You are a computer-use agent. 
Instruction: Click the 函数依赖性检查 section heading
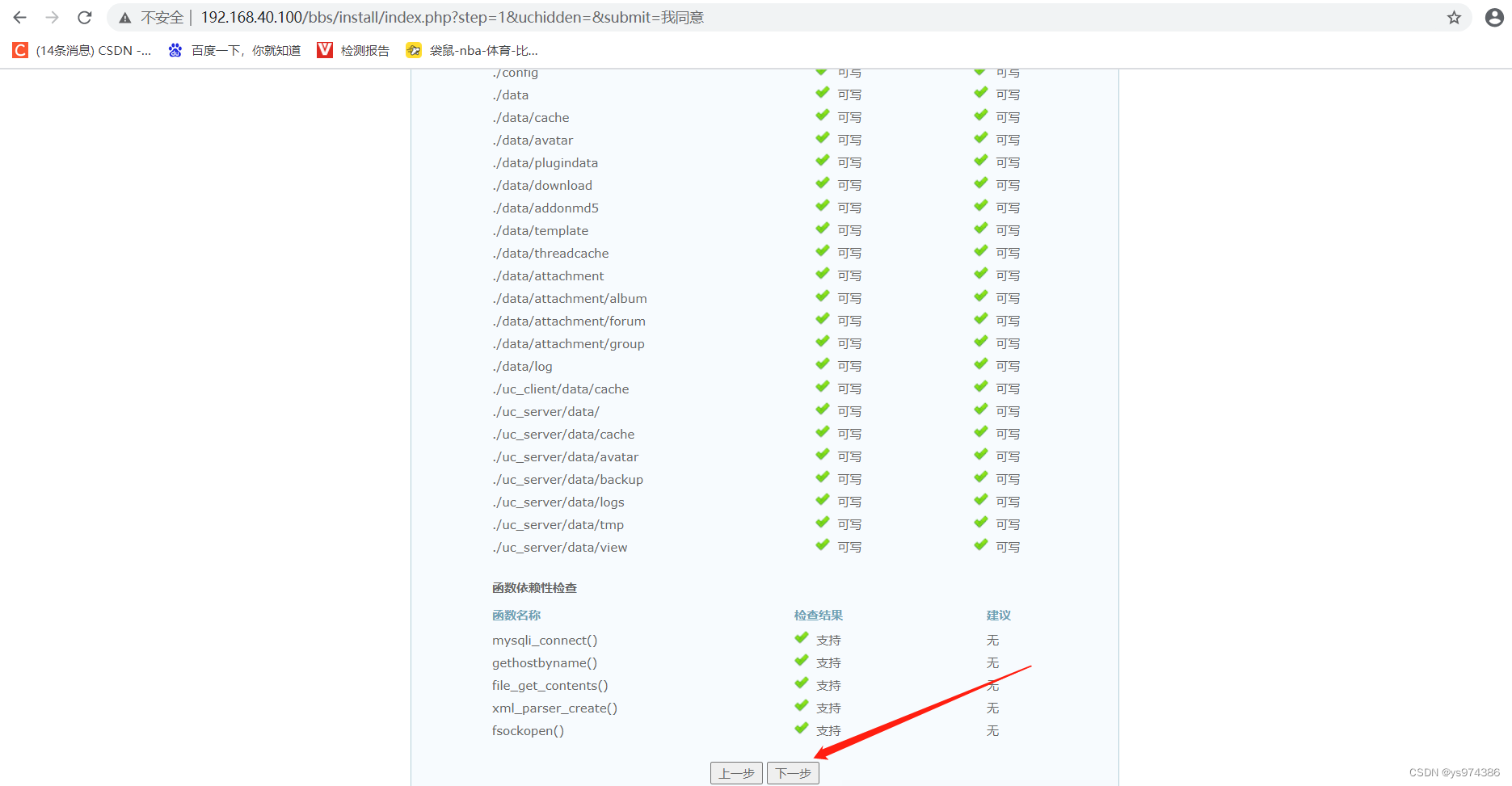tap(534, 587)
